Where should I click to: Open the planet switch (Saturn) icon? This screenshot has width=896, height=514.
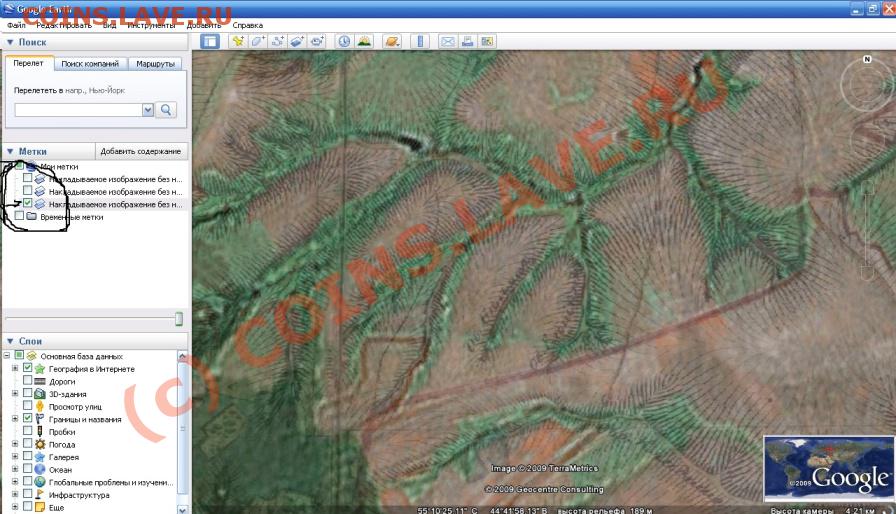(x=392, y=41)
